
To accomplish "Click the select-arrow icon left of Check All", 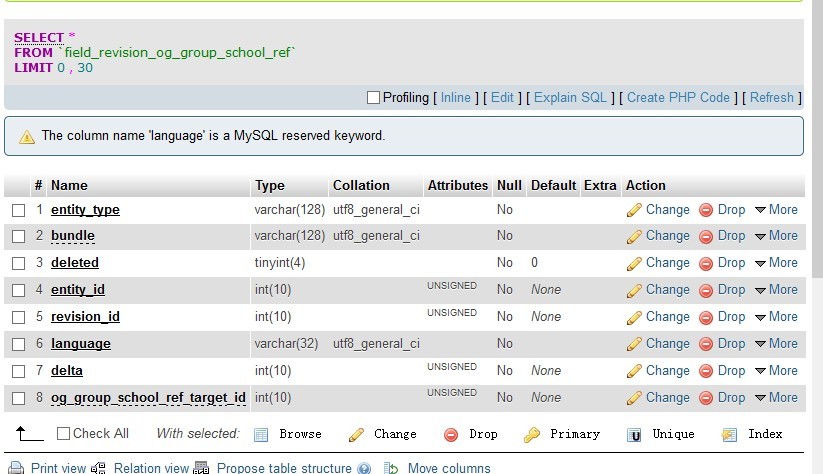I will pos(29,434).
